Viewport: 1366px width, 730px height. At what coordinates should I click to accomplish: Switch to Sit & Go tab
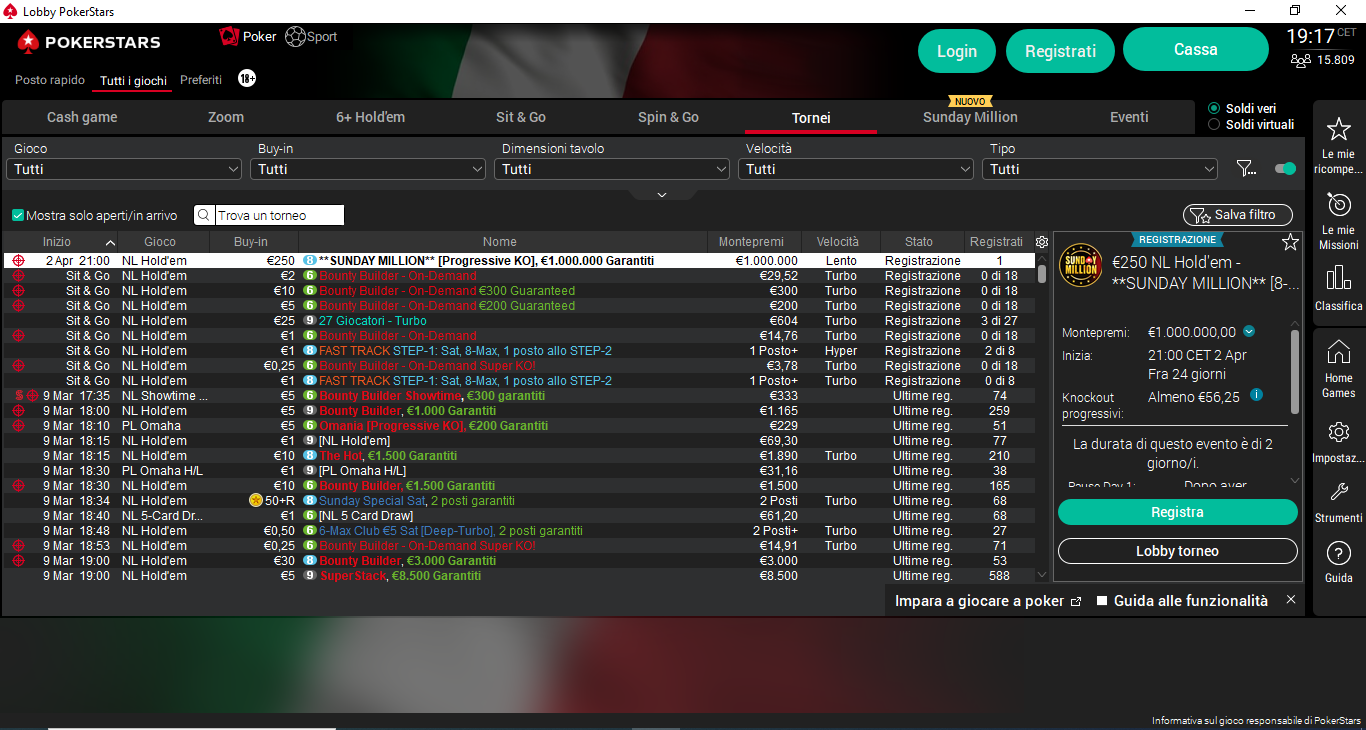click(x=521, y=117)
